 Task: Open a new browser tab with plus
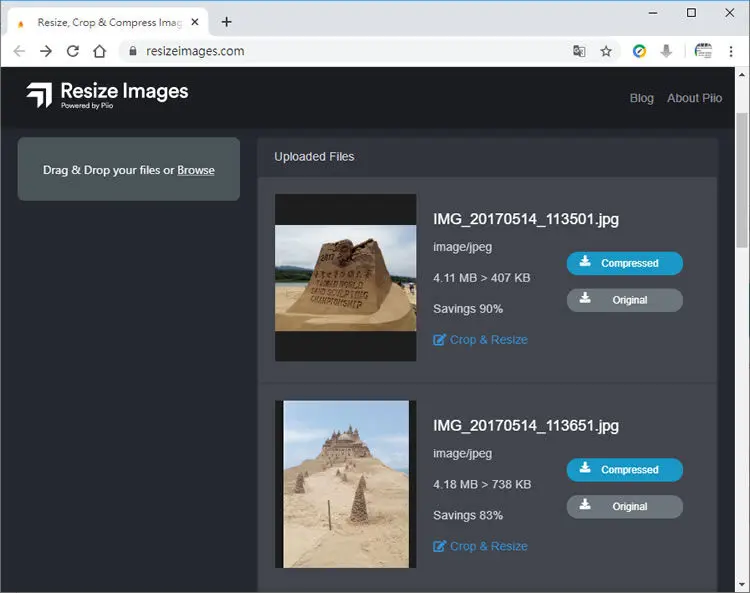coord(226,22)
